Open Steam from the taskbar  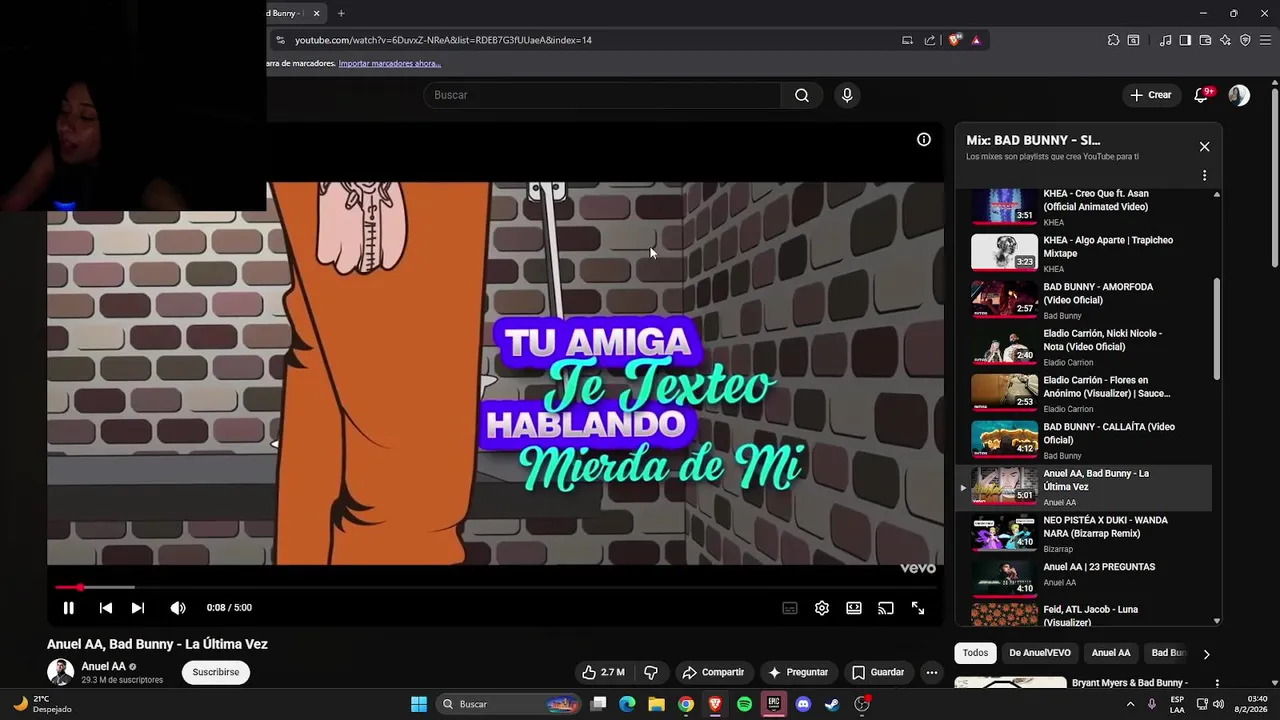tap(832, 704)
